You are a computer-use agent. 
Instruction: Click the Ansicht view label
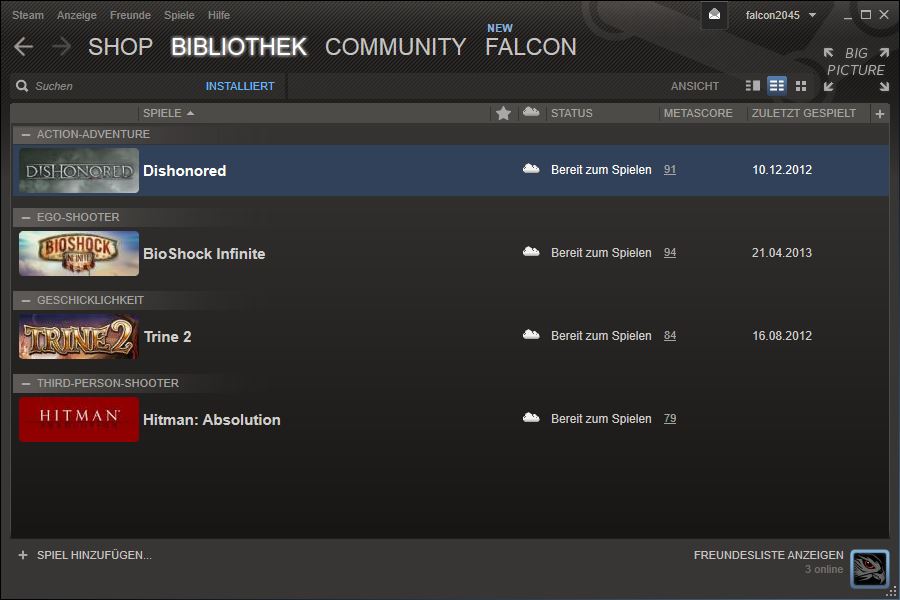pos(695,86)
